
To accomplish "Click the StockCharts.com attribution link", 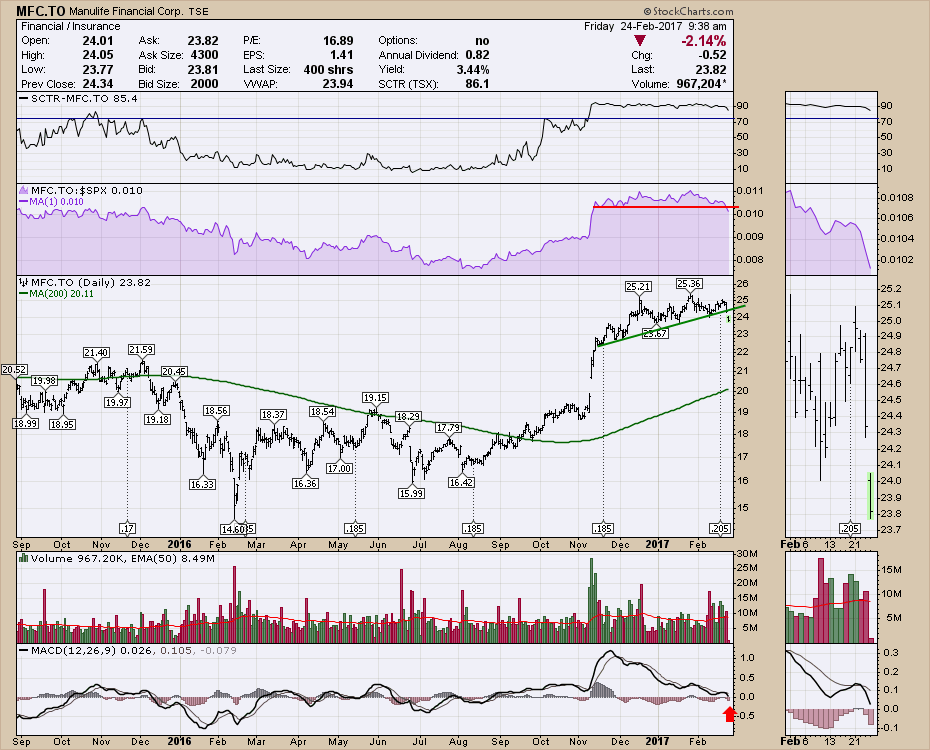I will click(688, 11).
